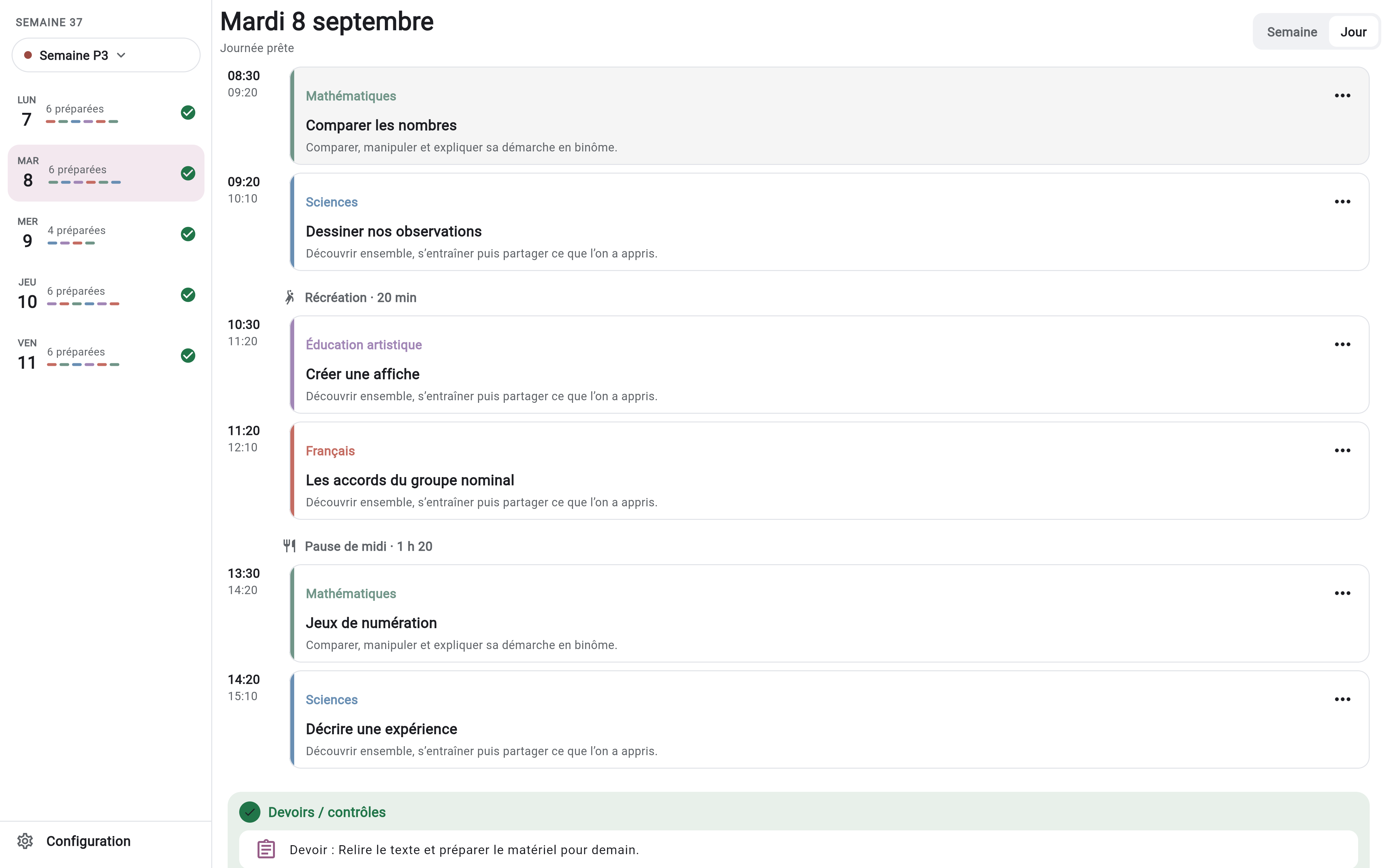
Task: Open options menu for Décrire une expérience
Action: [1342, 699]
